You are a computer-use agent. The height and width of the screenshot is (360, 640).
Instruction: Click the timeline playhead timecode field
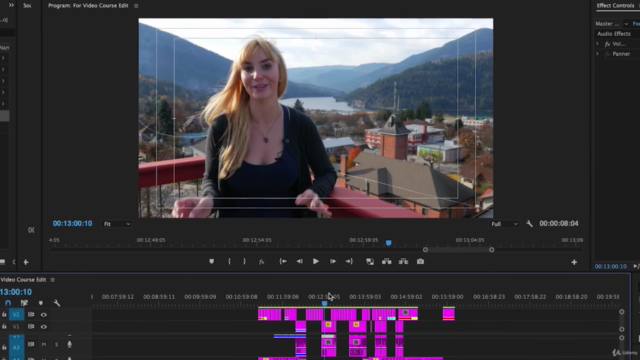(x=16, y=292)
